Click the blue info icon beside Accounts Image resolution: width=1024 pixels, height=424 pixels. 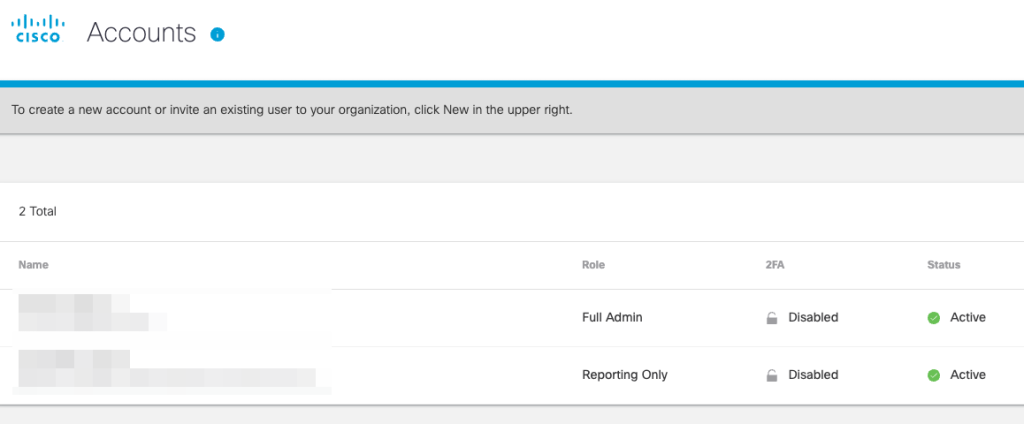pyautogui.click(x=217, y=34)
